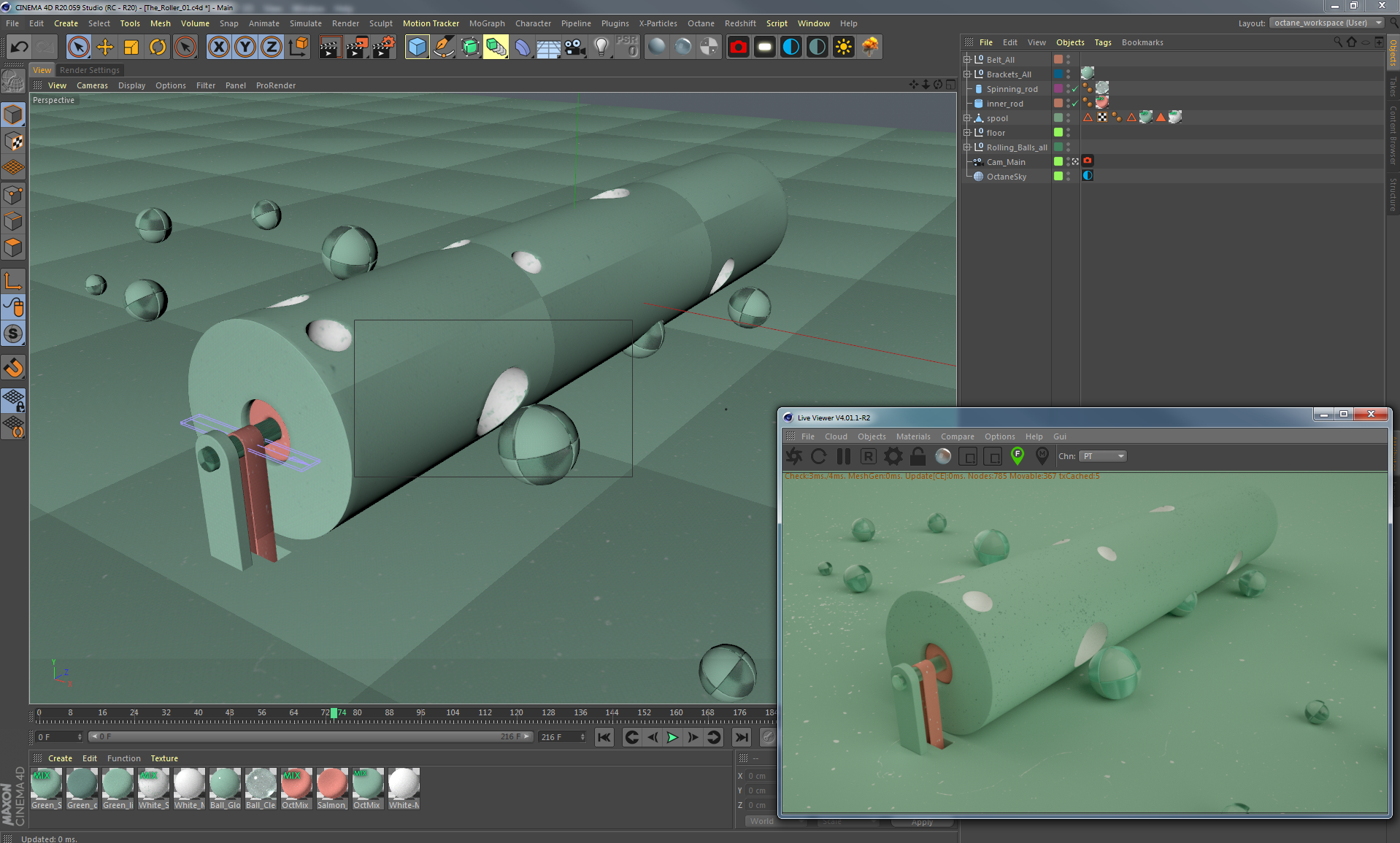Image resolution: width=1400 pixels, height=843 pixels.
Task: Expand the Belt_All hierarchy
Action: pos(967,59)
